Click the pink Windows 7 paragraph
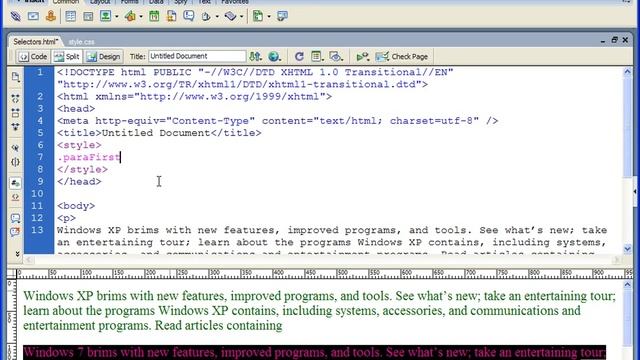 (314, 352)
